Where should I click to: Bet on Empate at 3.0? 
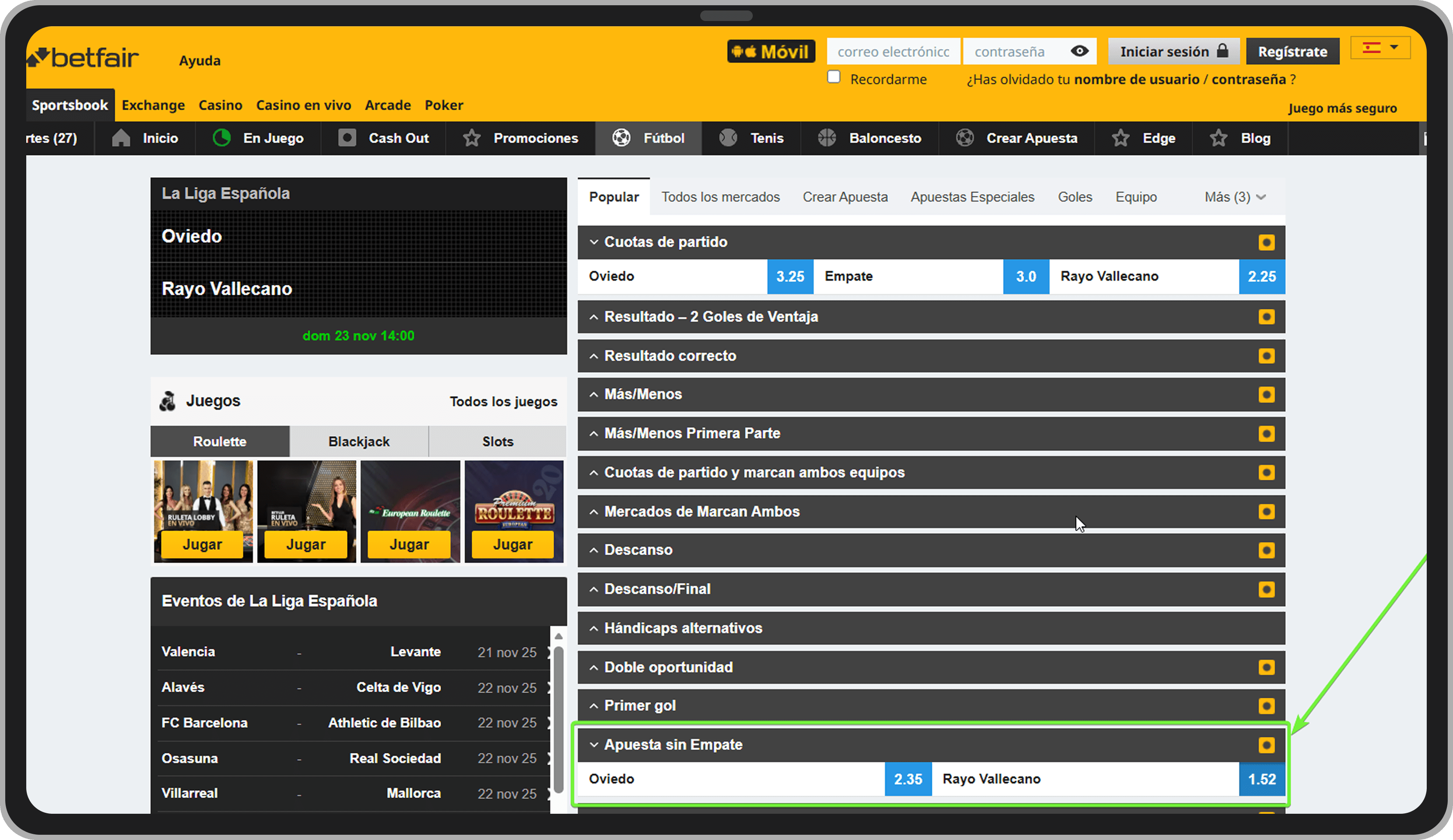pos(1026,276)
